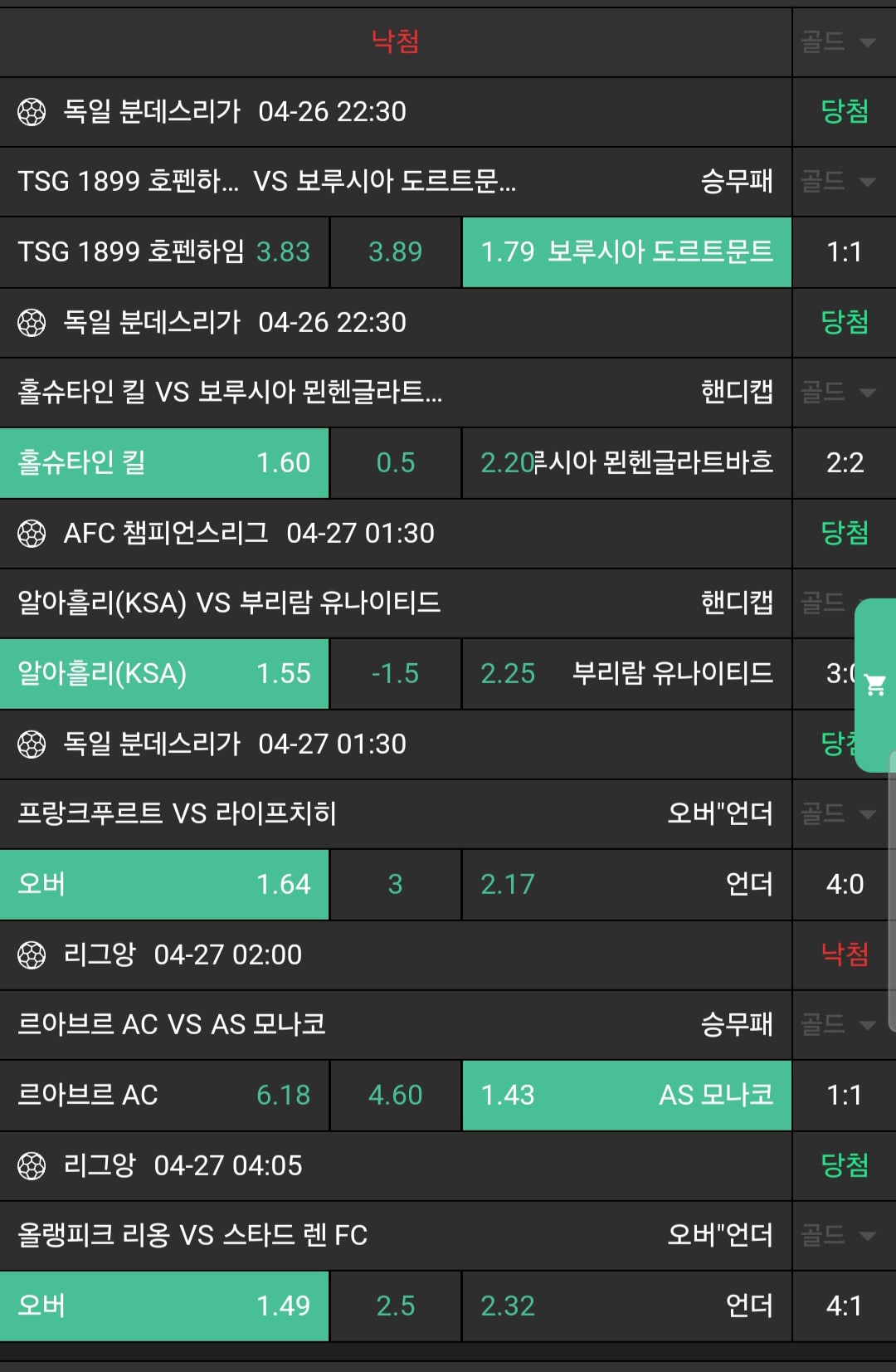Click the soccer ball icon beside 리그앙 04-27 04:05
Viewport: 896px width, 1372px height.
click(x=32, y=1165)
